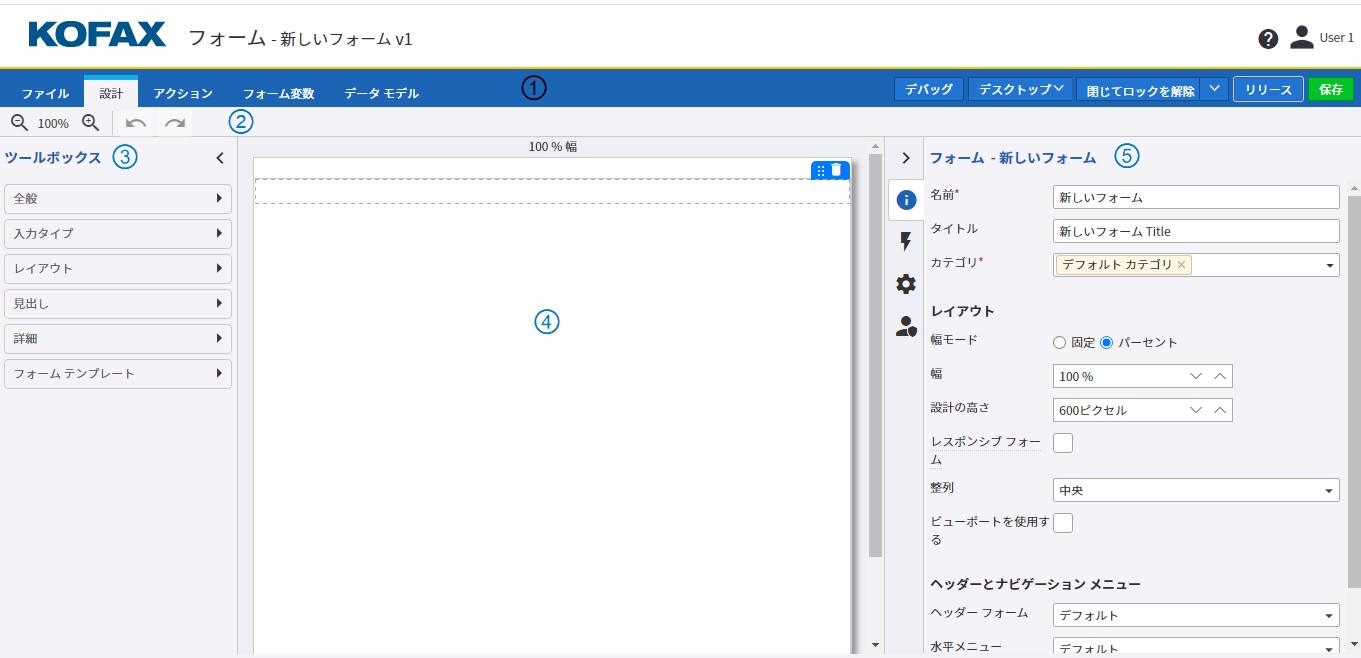The width and height of the screenshot is (1361, 658).
Task: Expand the 入力タイプ toolbox section
Action: [117, 233]
